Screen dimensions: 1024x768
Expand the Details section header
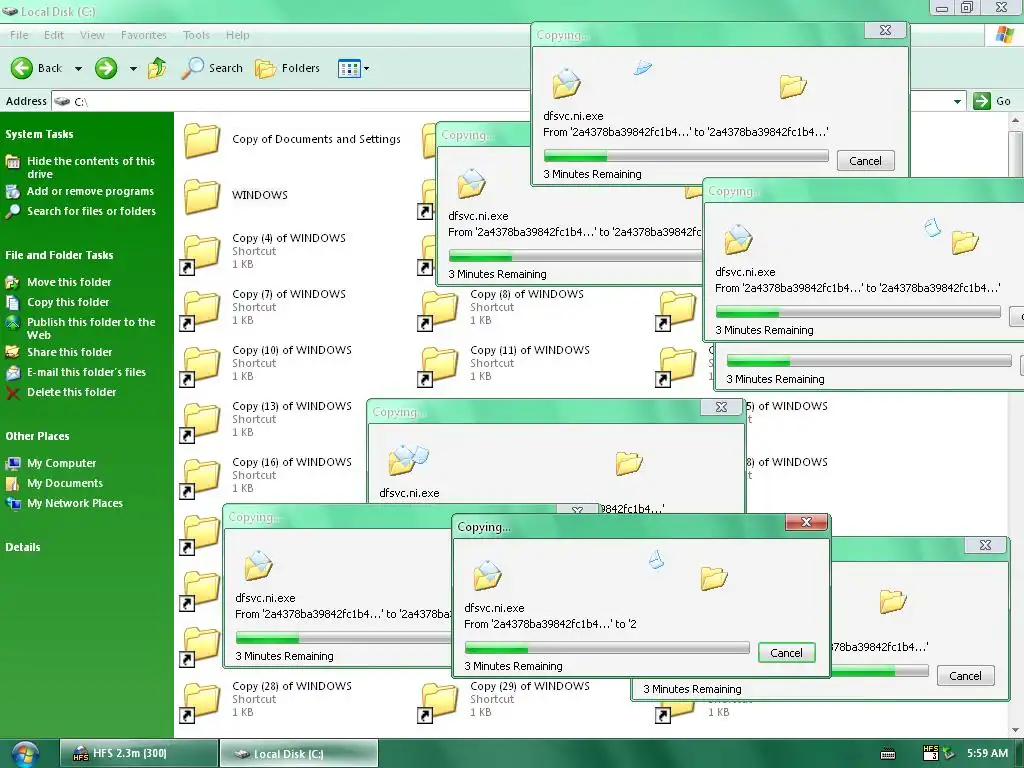point(23,547)
